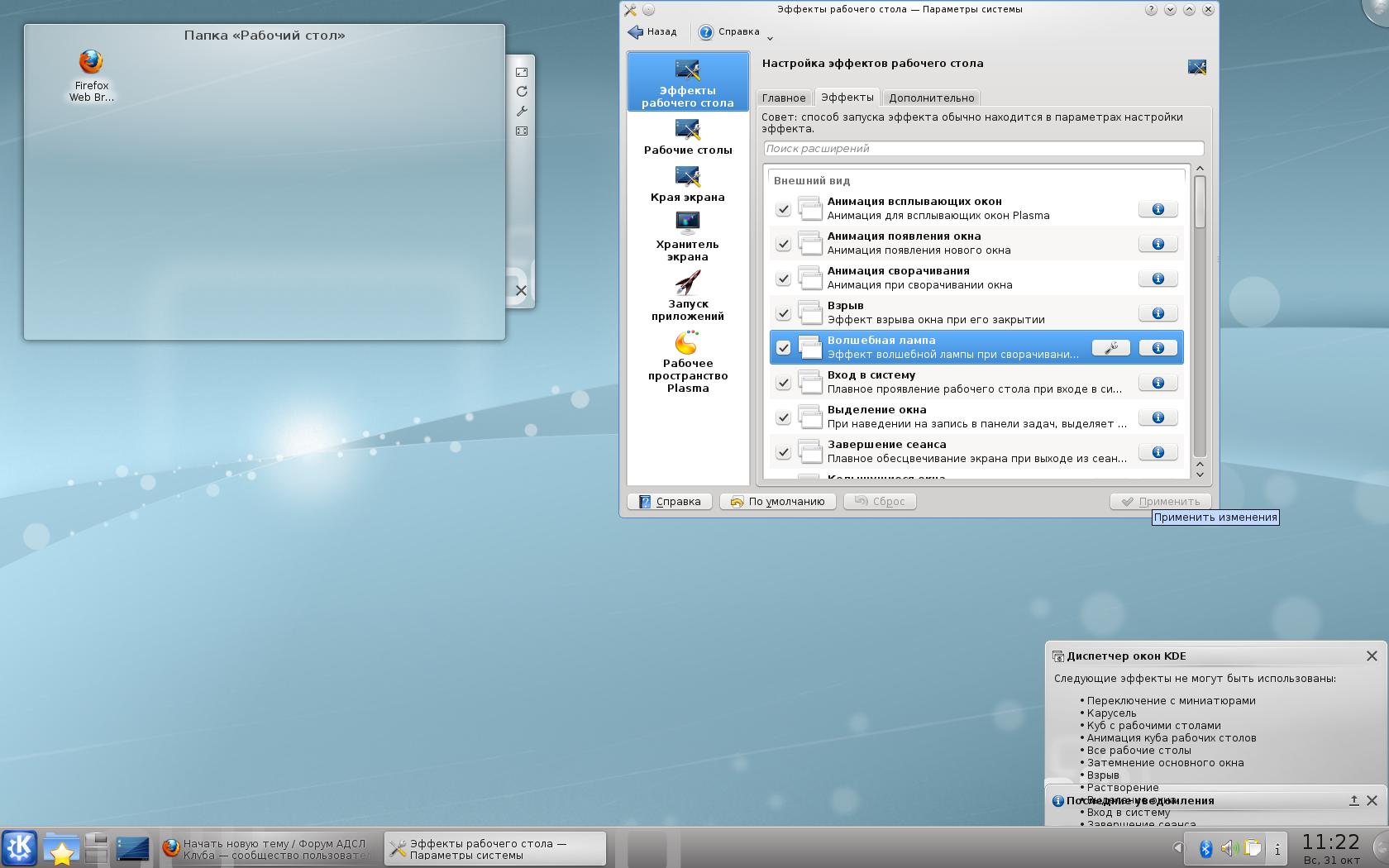Switch to Дополнительно tab
Viewport: 1389px width, 868px height.
932,98
